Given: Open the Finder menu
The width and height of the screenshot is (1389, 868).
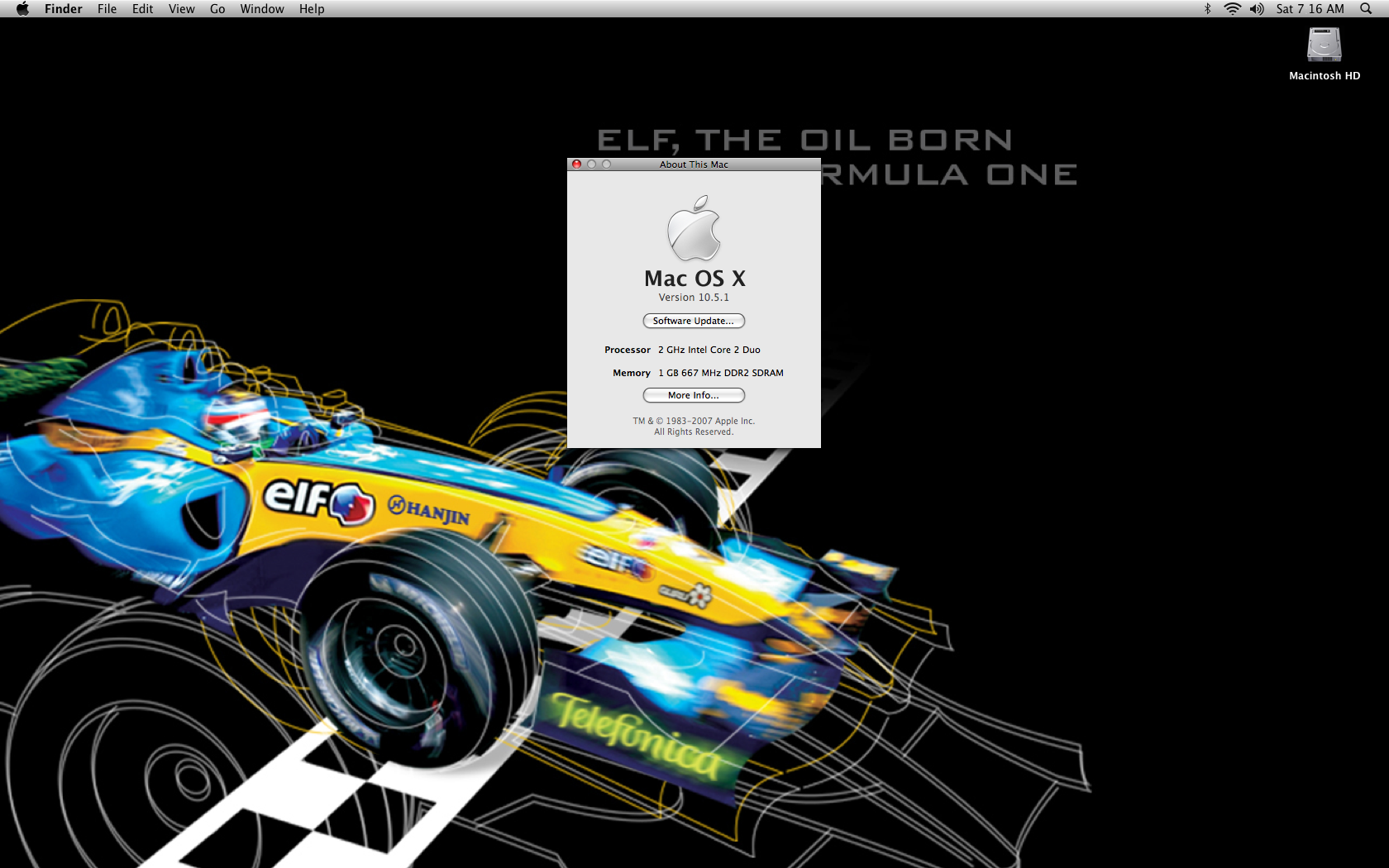Looking at the screenshot, I should pos(64,8).
